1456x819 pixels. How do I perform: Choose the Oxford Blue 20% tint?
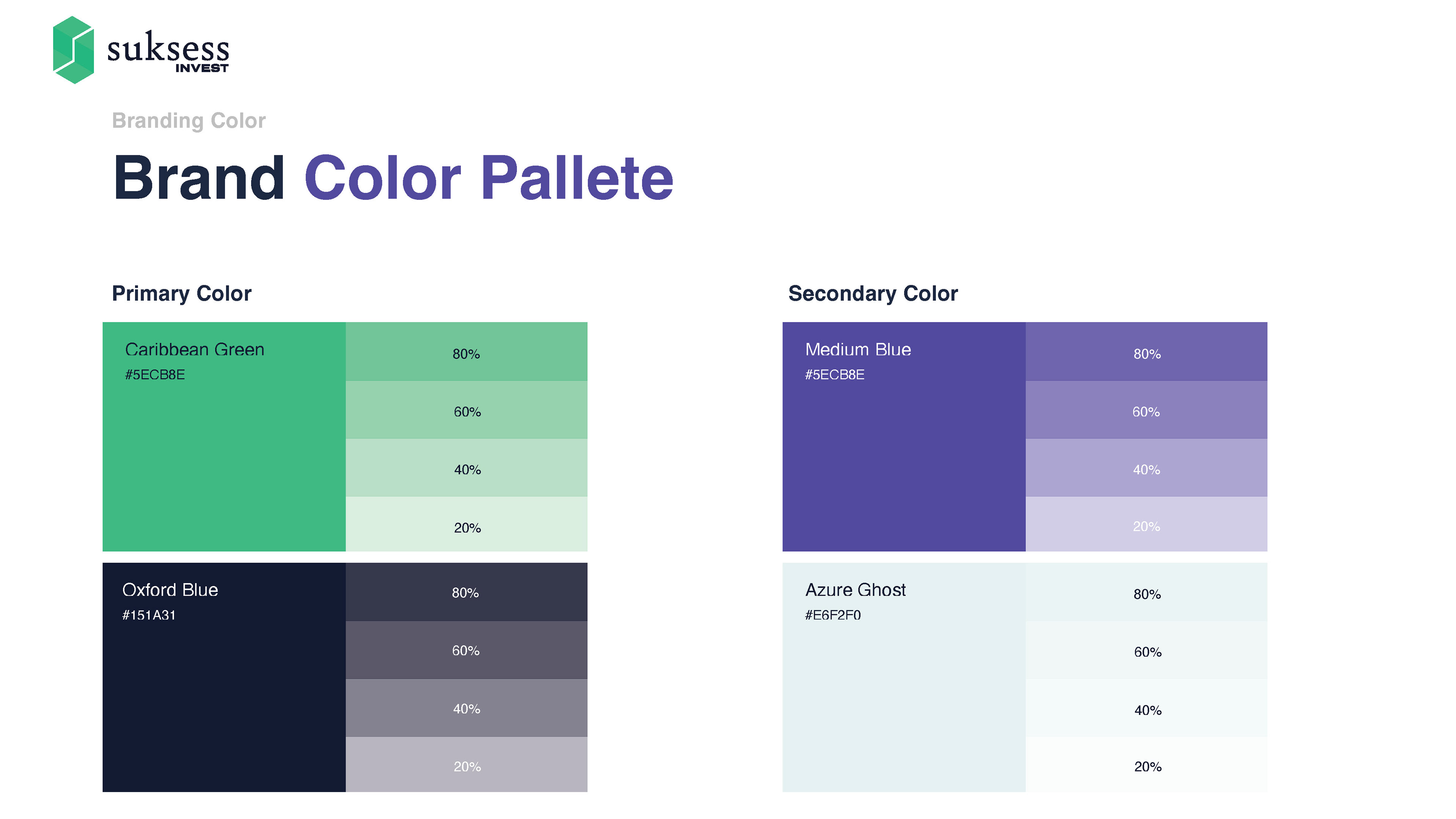pos(466,764)
